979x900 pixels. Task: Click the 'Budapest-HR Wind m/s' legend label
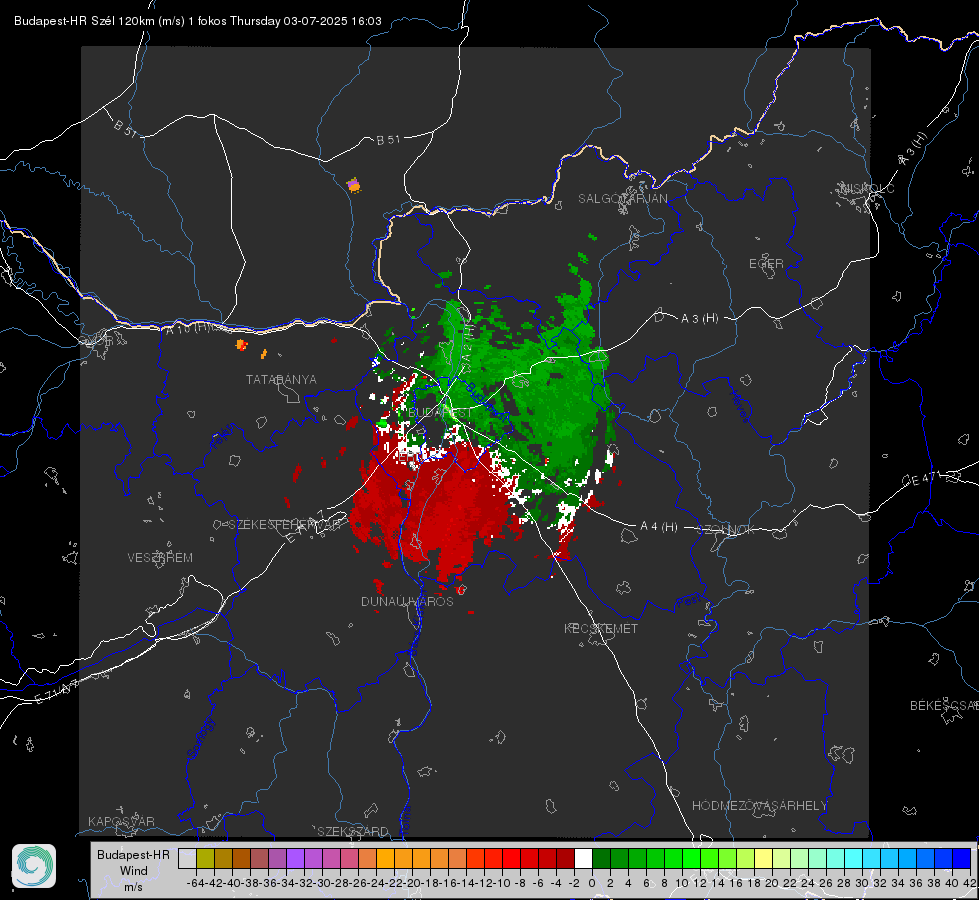(x=134, y=871)
